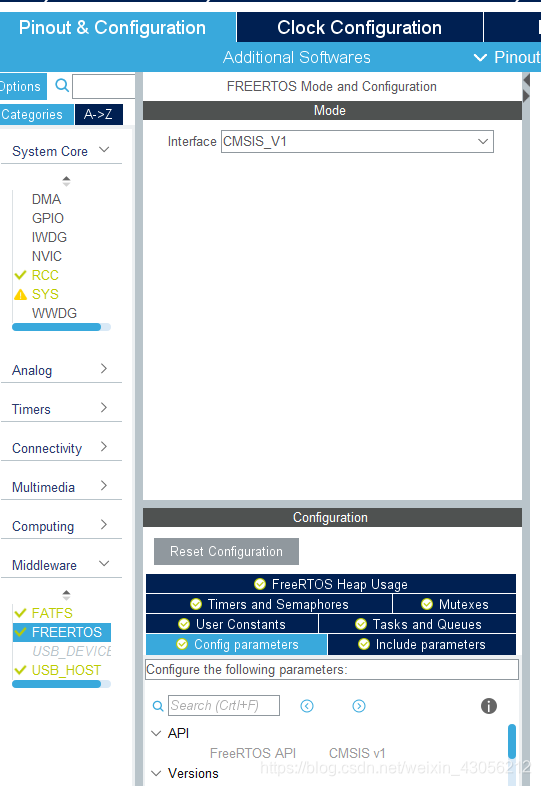
Task: Go to next search result arrow
Action: tap(359, 706)
